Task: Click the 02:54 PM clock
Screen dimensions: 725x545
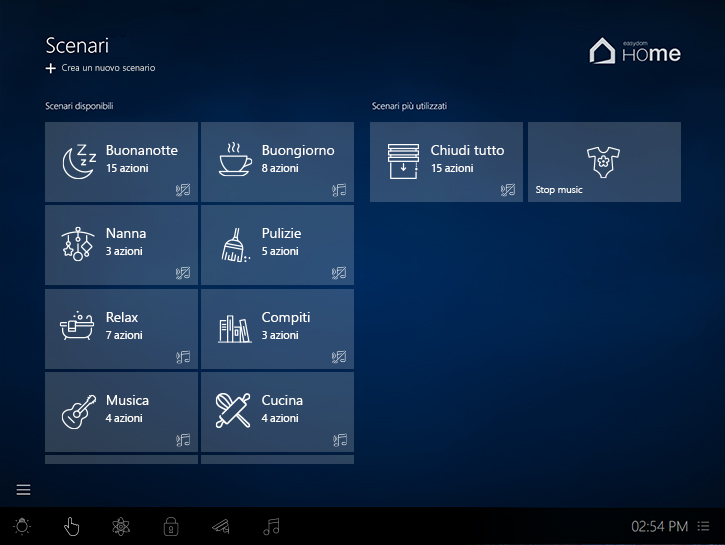Action: click(659, 526)
